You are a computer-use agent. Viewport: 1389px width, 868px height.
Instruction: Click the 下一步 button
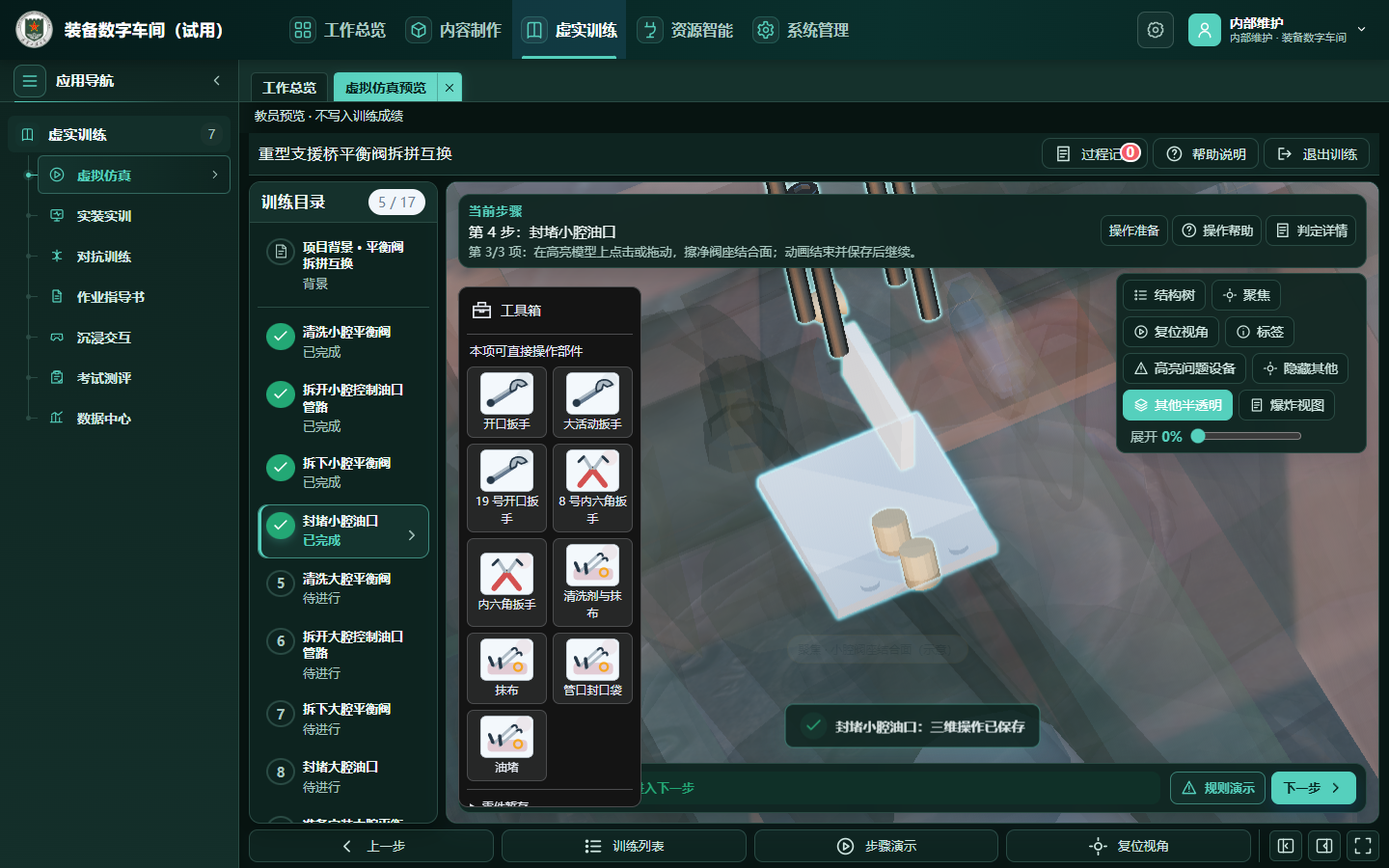pos(1313,788)
